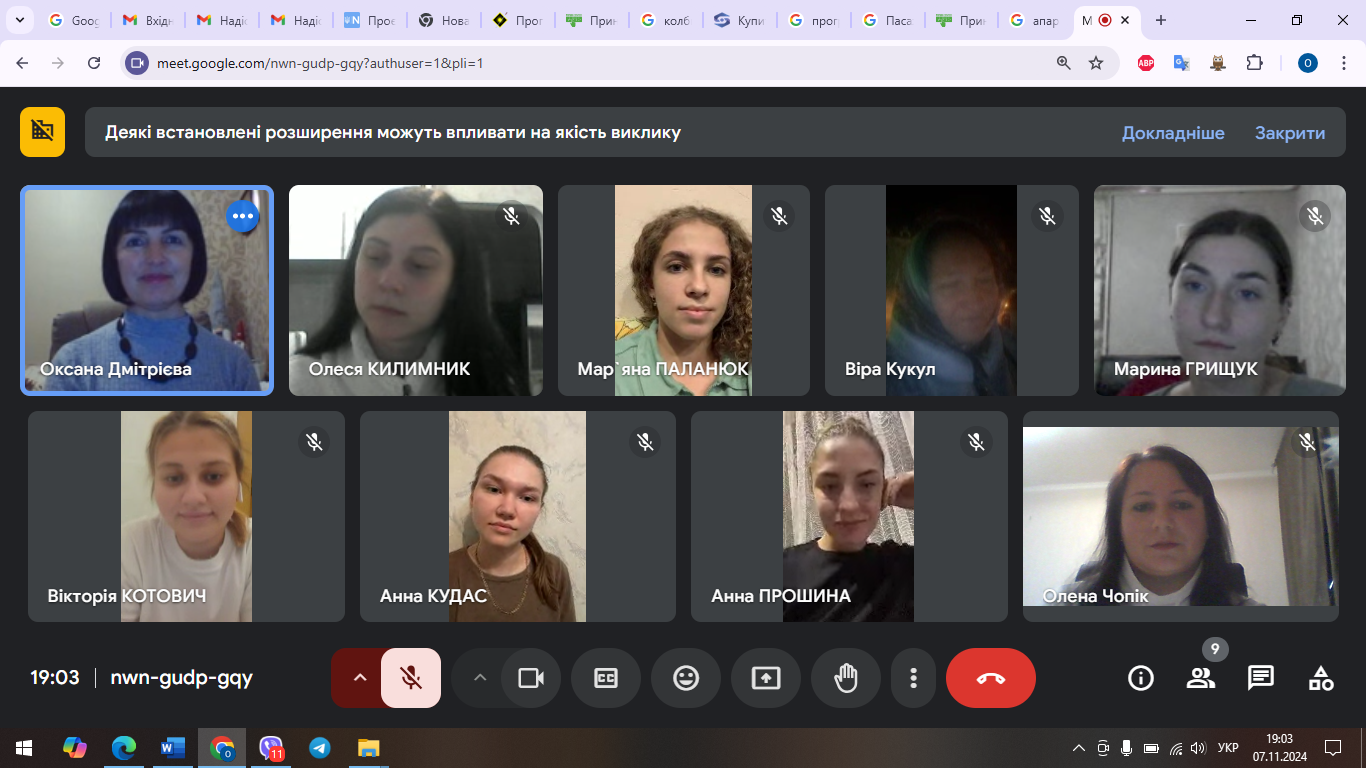Open the activities shapes icon
The height and width of the screenshot is (768, 1366).
coord(1320,678)
